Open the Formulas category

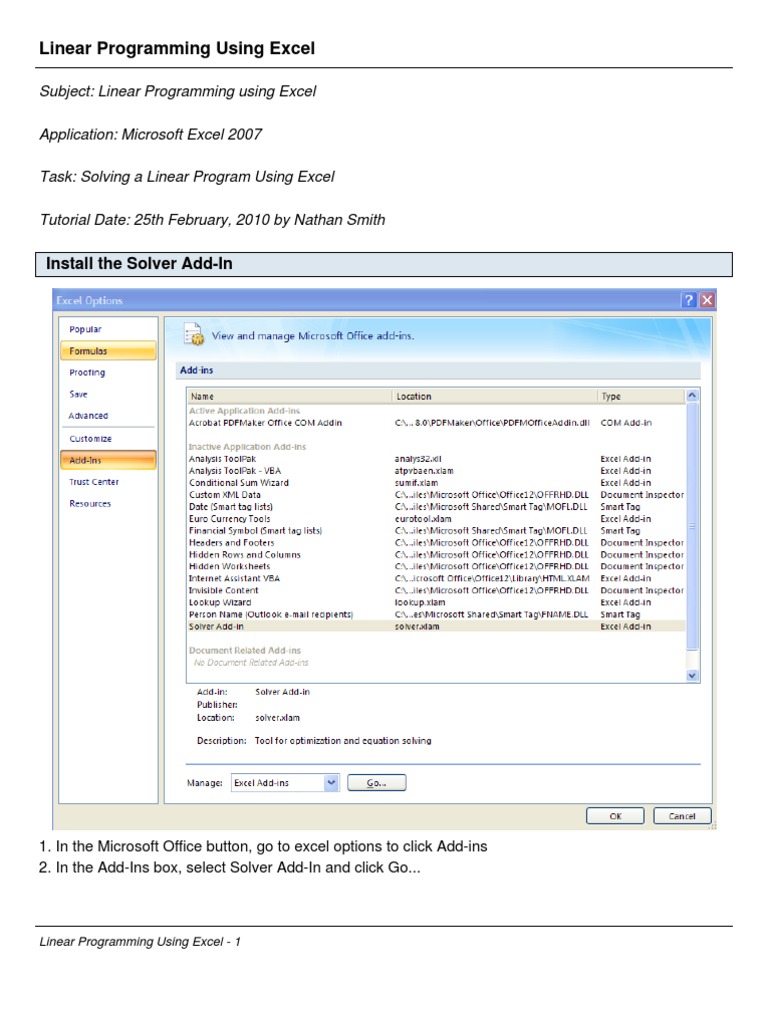click(108, 351)
